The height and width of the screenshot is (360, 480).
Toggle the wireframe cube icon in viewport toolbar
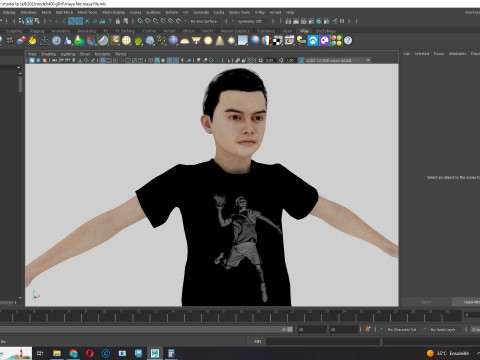coord(151,60)
